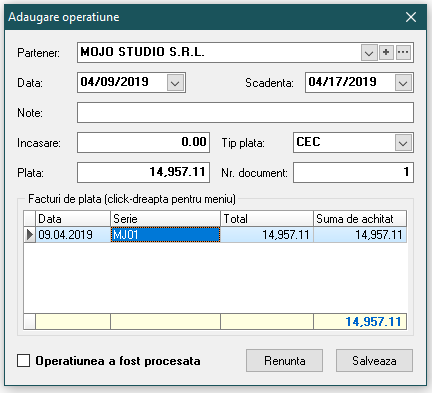Open partner browse dialog via ellipsis icon
This screenshot has height=393, width=432.
[x=403, y=52]
